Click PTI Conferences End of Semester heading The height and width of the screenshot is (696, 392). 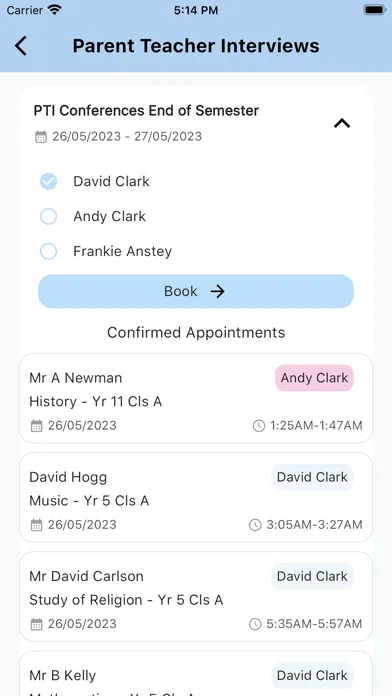146,111
